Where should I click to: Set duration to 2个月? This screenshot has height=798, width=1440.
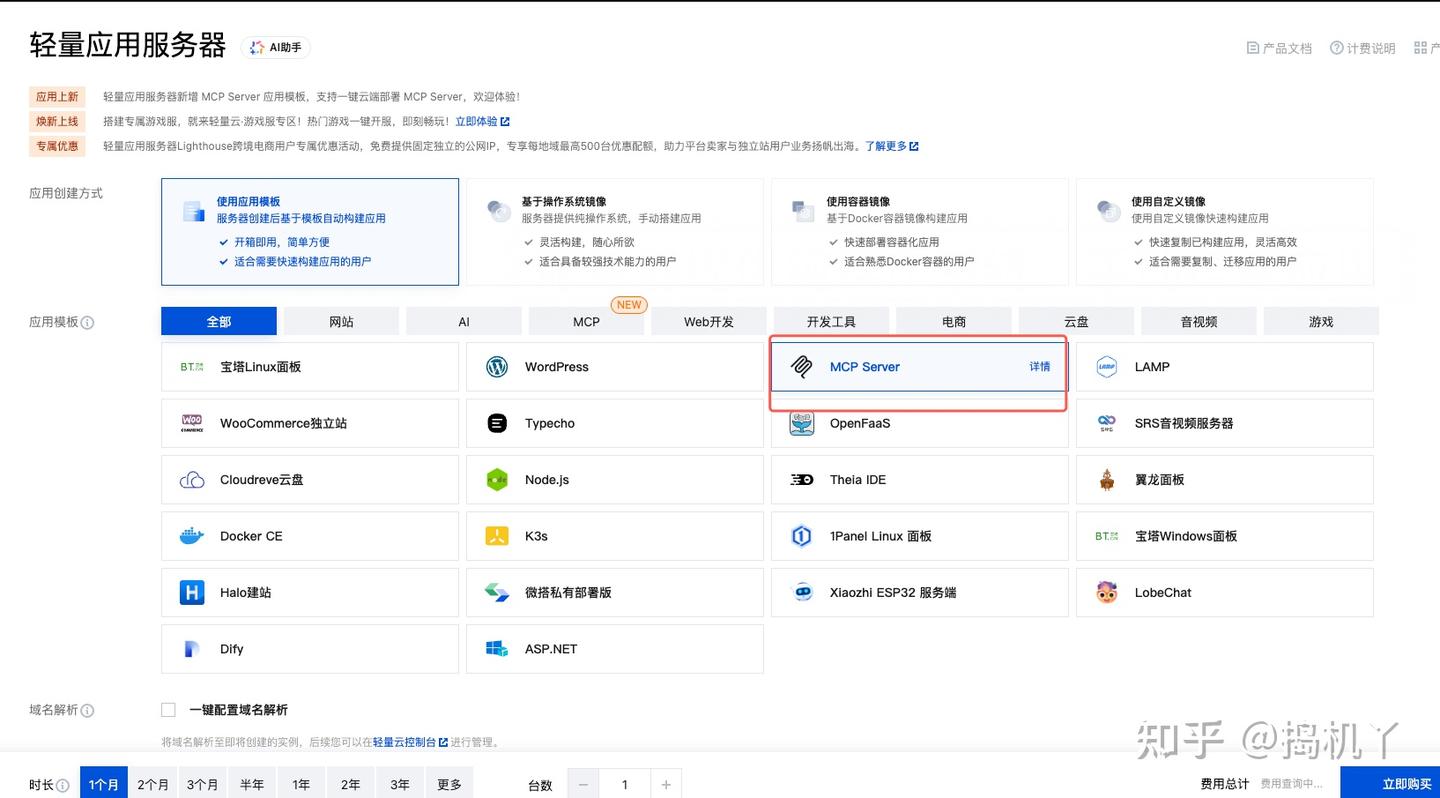pyautogui.click(x=153, y=784)
